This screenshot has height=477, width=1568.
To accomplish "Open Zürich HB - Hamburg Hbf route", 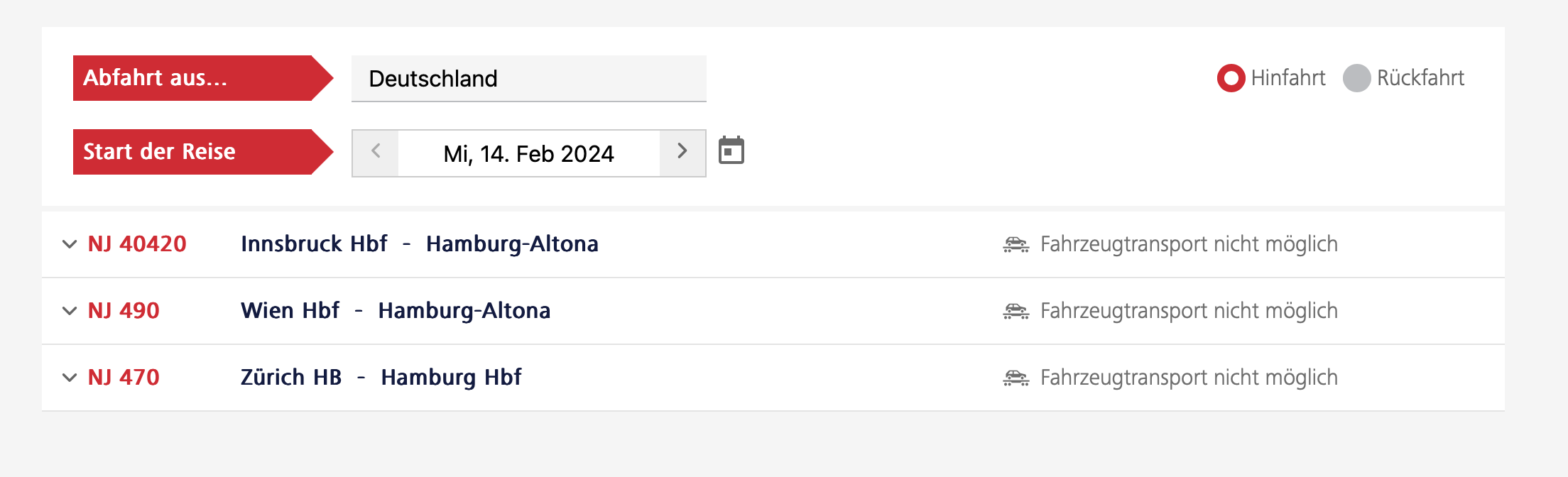I will (381, 378).
